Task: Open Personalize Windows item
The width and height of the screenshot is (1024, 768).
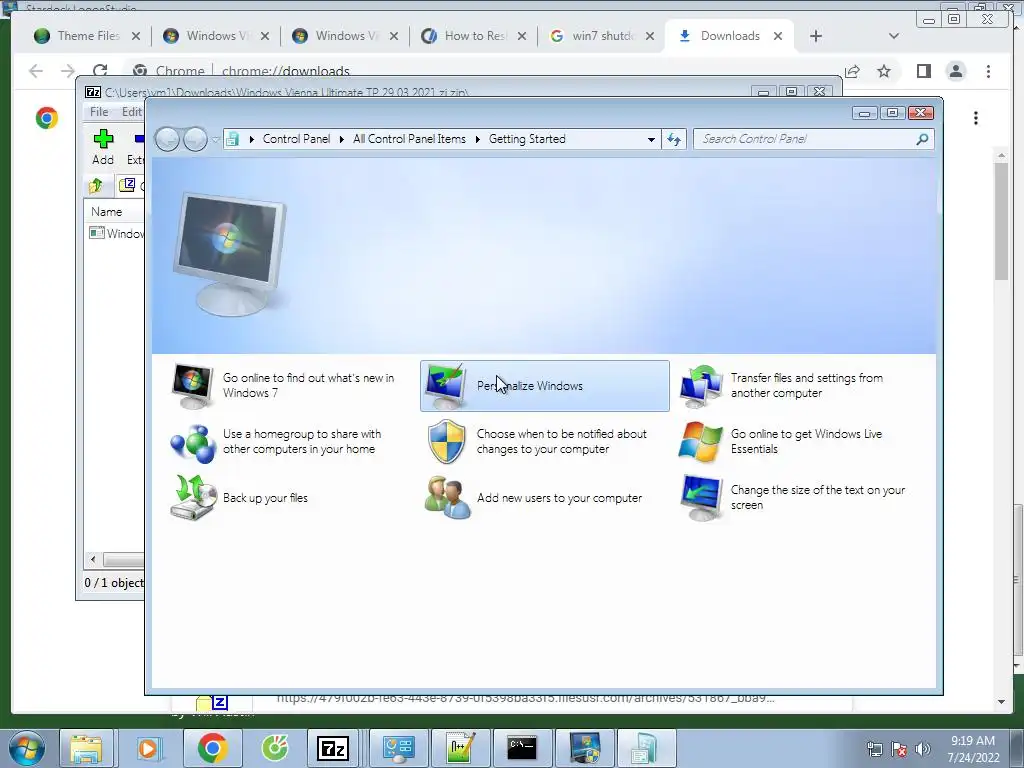Action: 545,385
